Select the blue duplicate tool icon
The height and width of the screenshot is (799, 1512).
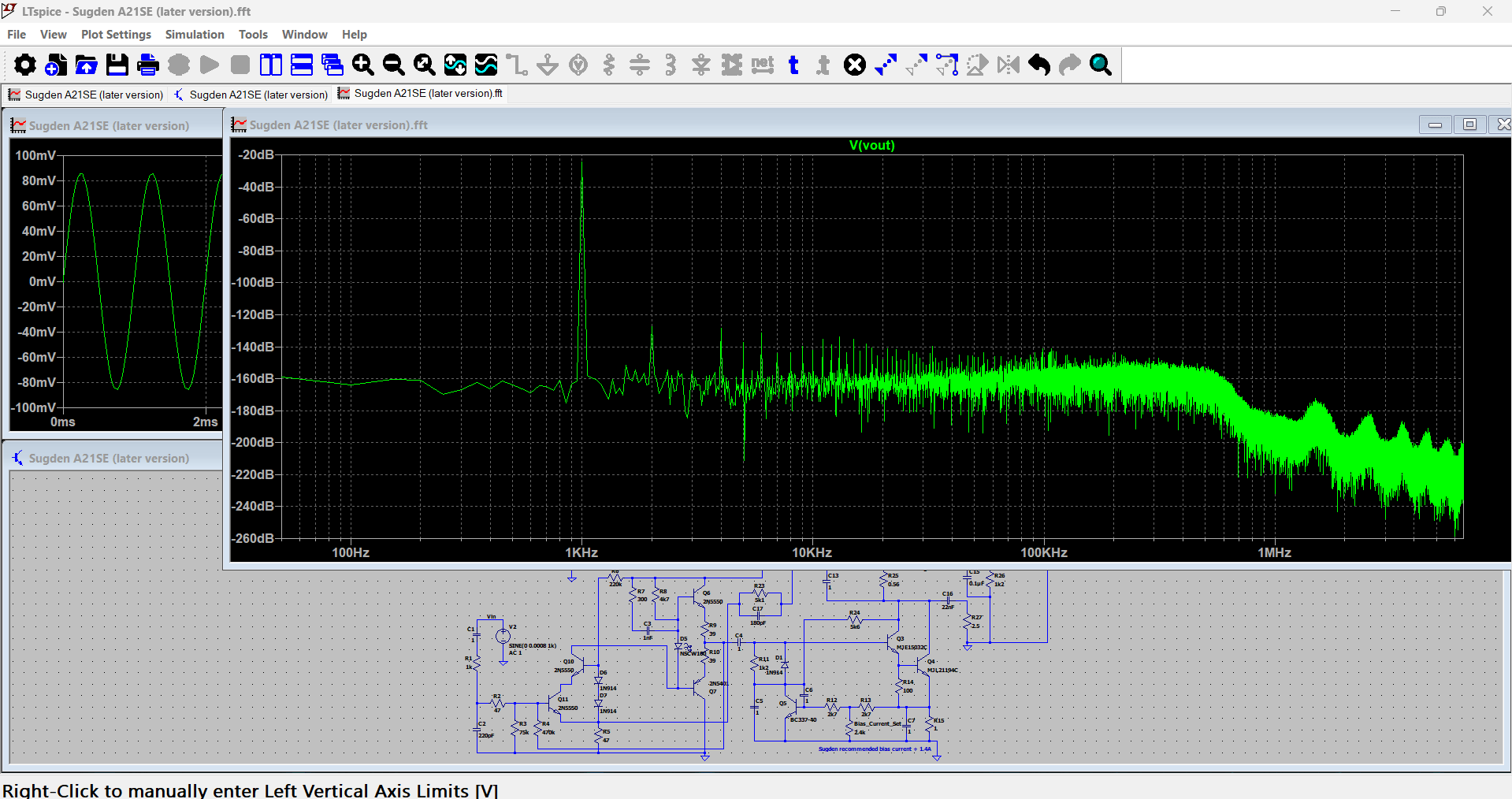[x=886, y=65]
